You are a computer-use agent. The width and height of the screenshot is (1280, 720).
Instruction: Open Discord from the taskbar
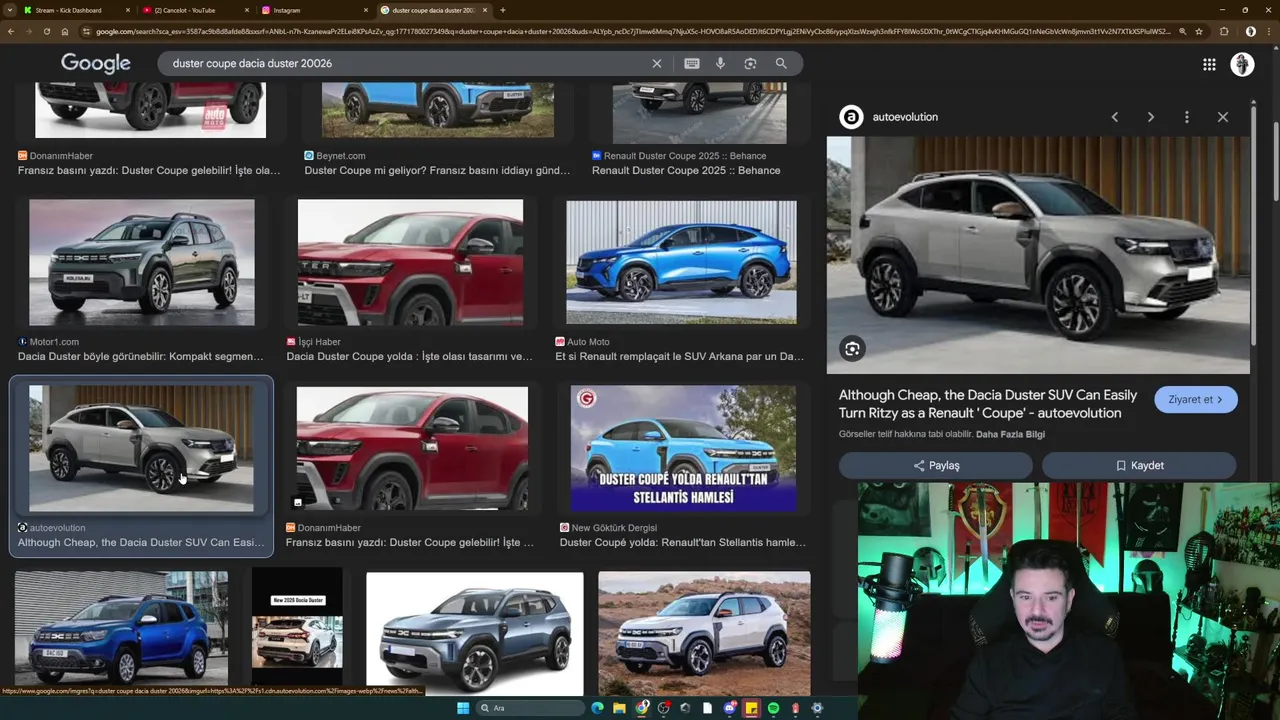click(729, 708)
